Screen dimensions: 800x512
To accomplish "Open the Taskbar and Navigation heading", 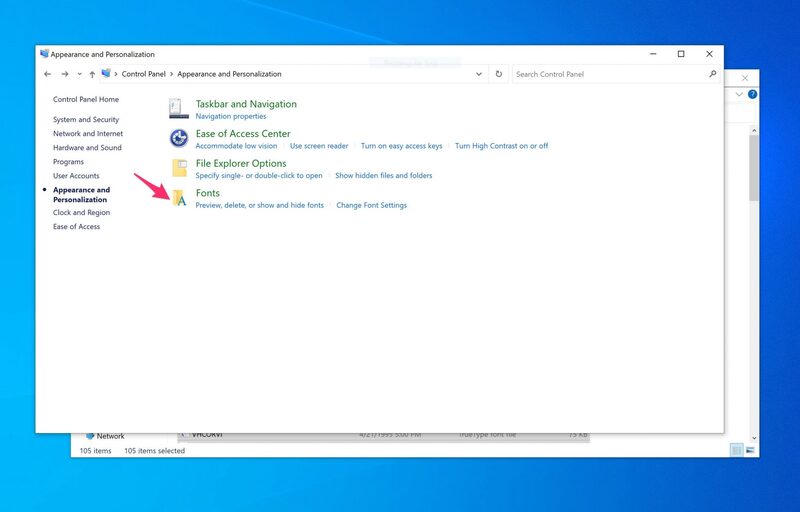I will [246, 104].
